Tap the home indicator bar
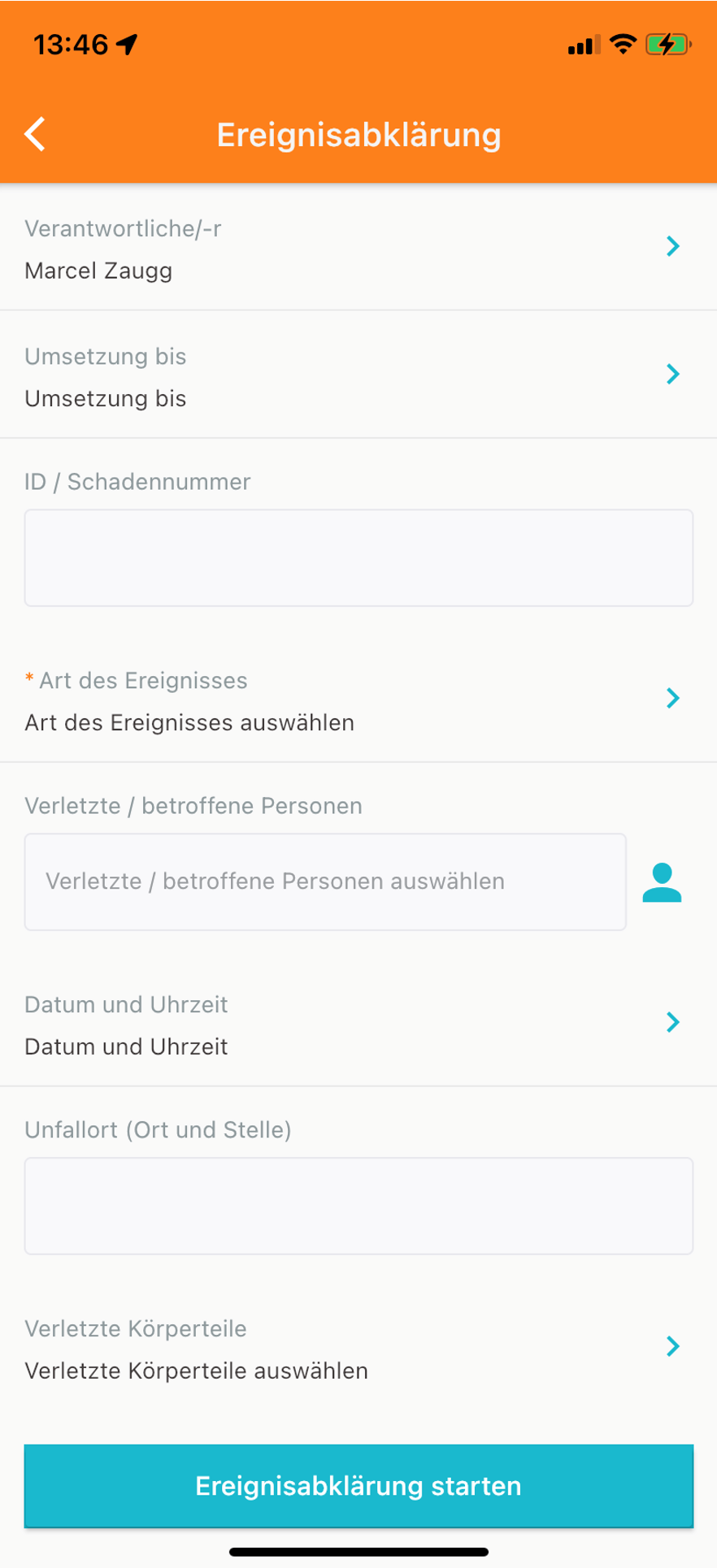This screenshot has height=1568, width=717. click(358, 1552)
